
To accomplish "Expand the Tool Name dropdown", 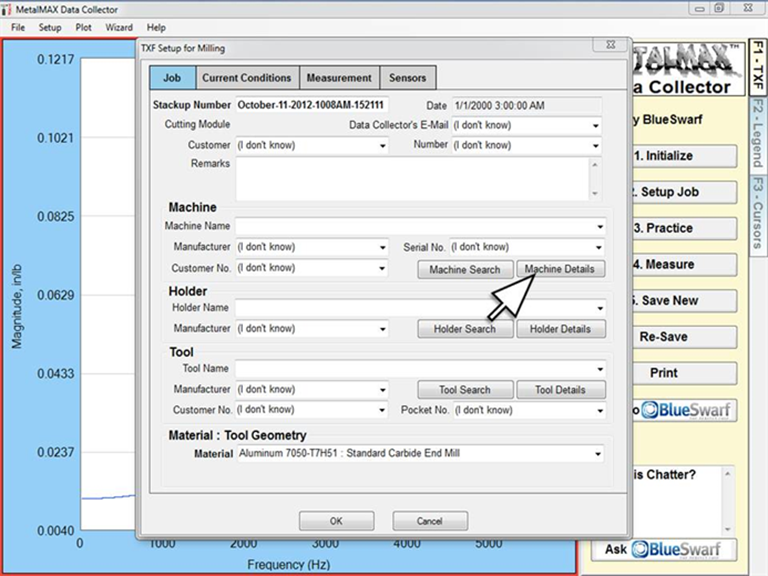I will pos(600,369).
